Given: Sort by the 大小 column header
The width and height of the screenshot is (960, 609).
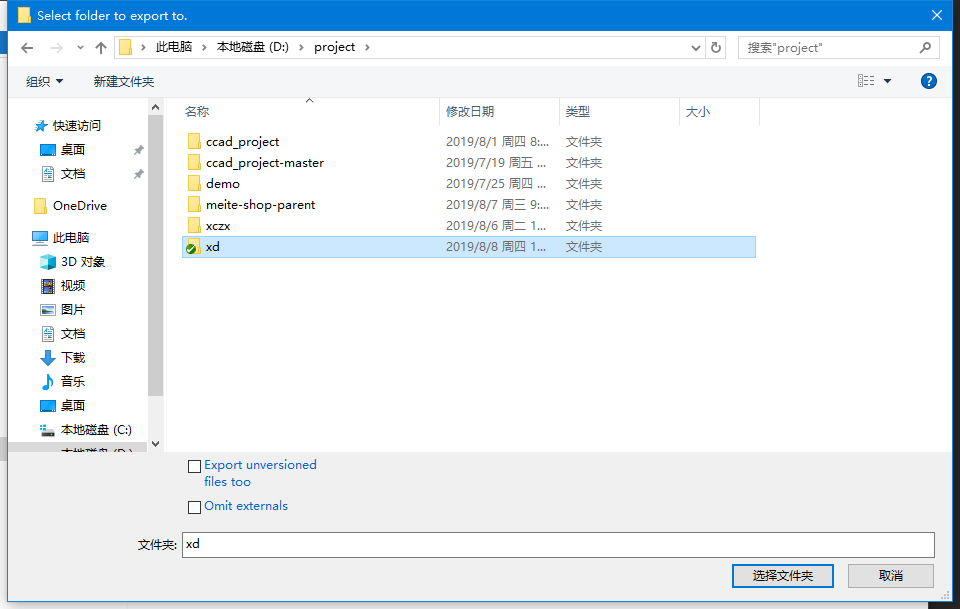Looking at the screenshot, I should coord(697,111).
